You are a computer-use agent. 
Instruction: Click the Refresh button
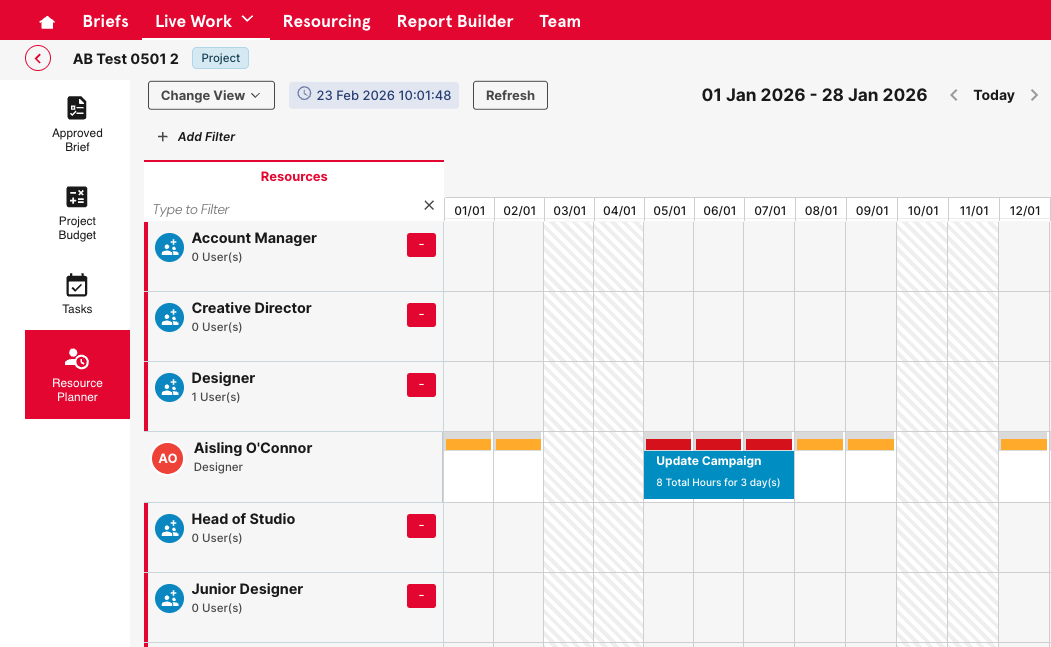pos(510,95)
